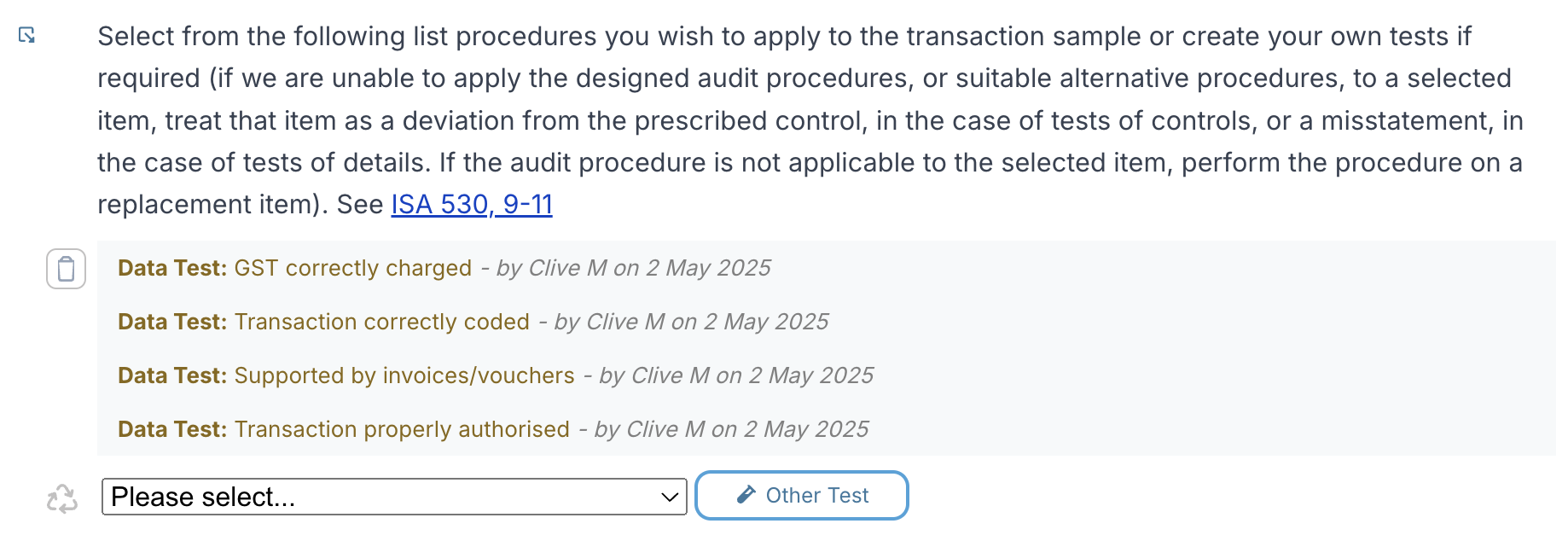The image size is (1568, 541).
Task: Open the Please select dropdown
Action: pyautogui.click(x=394, y=497)
